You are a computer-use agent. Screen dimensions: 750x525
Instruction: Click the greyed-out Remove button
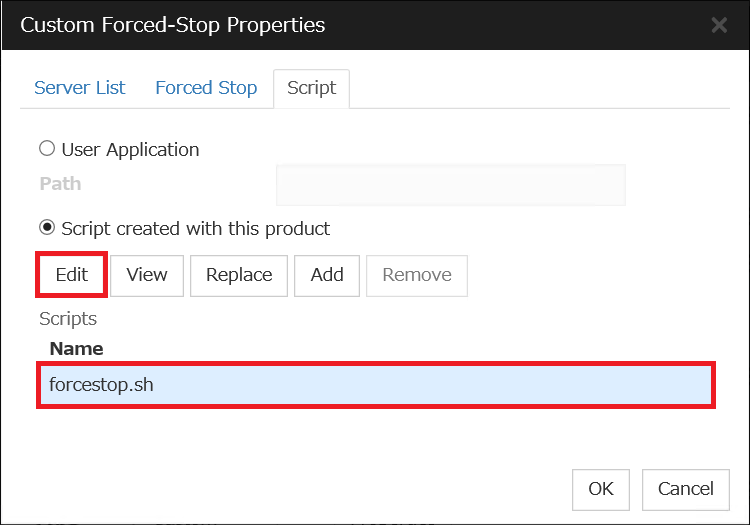coord(417,275)
